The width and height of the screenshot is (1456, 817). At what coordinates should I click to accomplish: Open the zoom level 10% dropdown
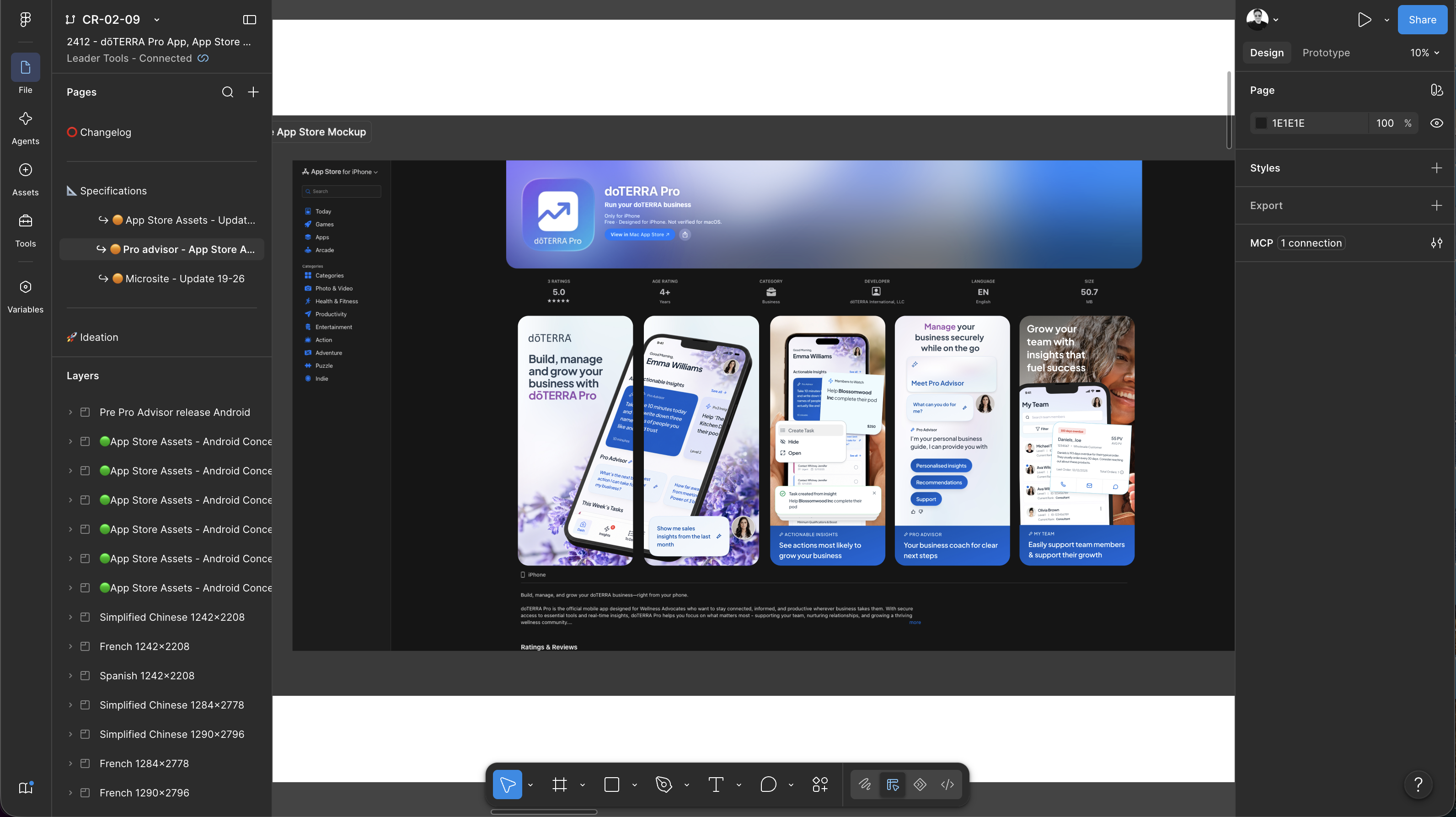(1424, 53)
